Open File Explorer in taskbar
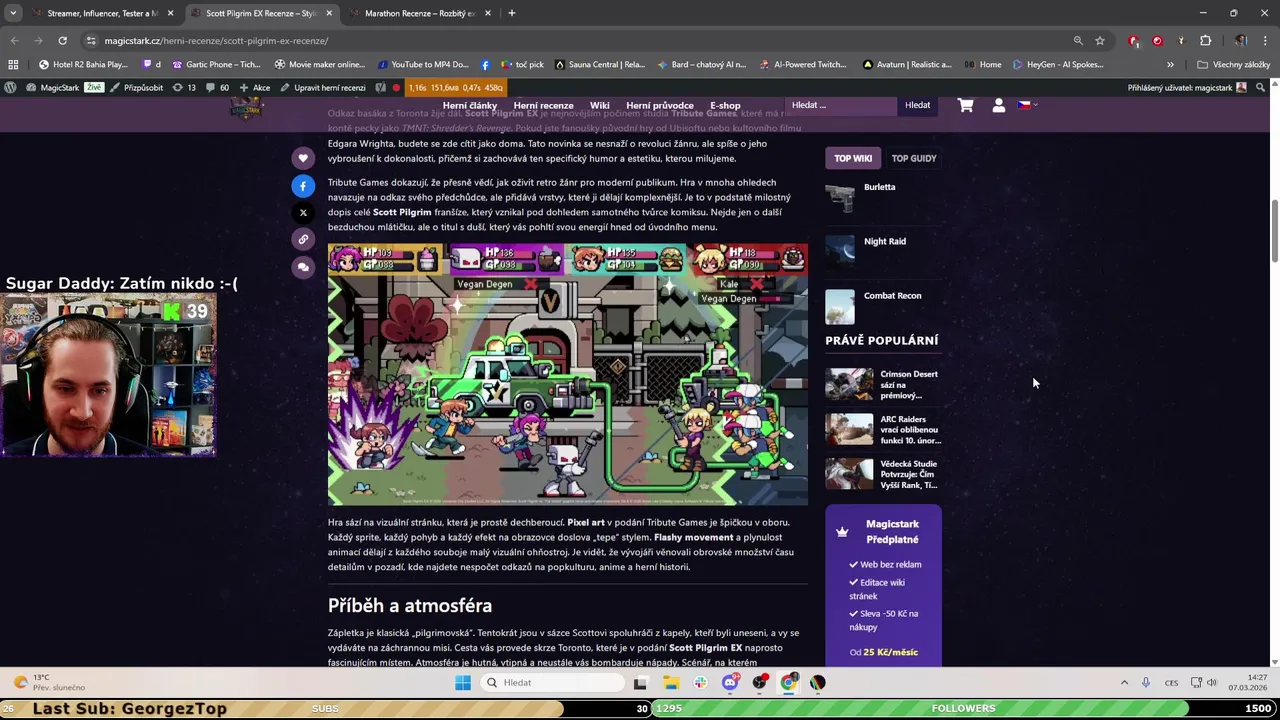The width and height of the screenshot is (1280, 720). [x=670, y=683]
